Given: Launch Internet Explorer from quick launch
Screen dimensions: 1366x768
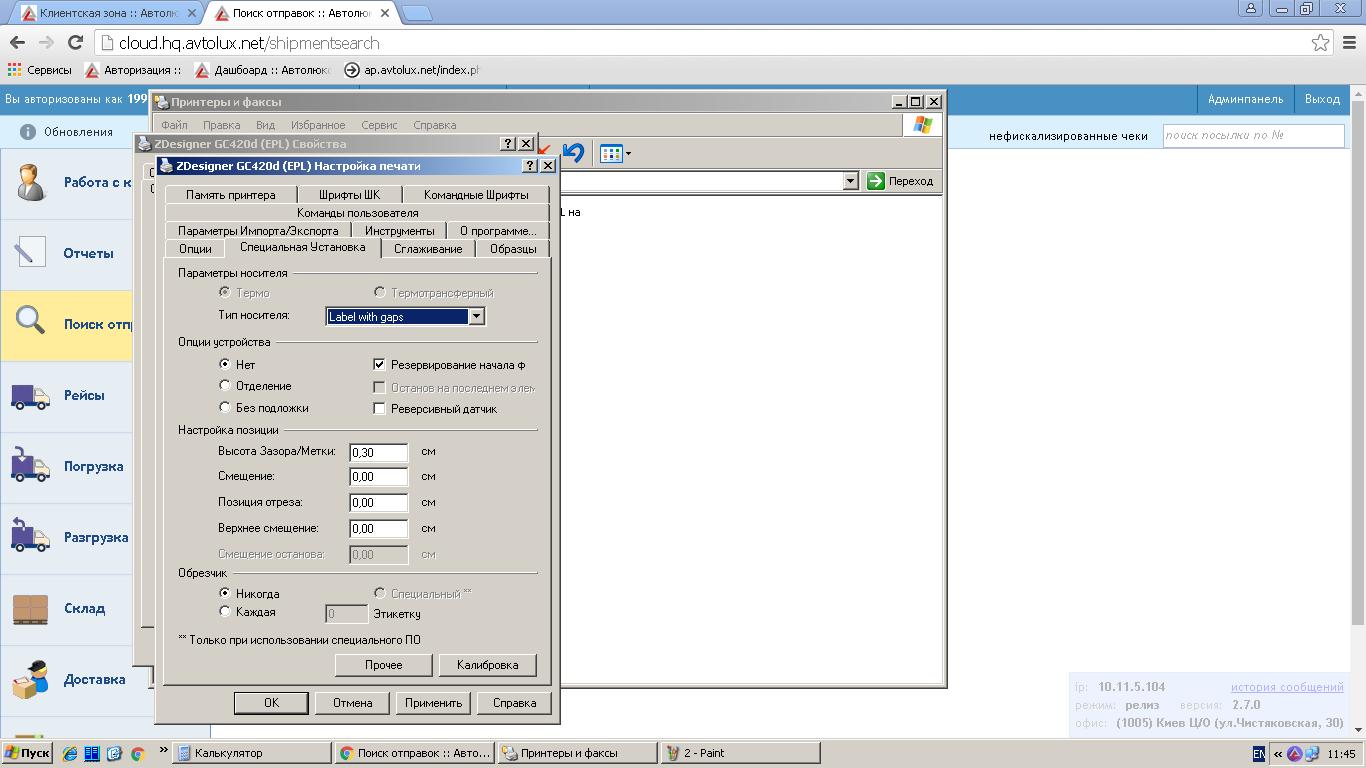Looking at the screenshot, I should click(70, 753).
